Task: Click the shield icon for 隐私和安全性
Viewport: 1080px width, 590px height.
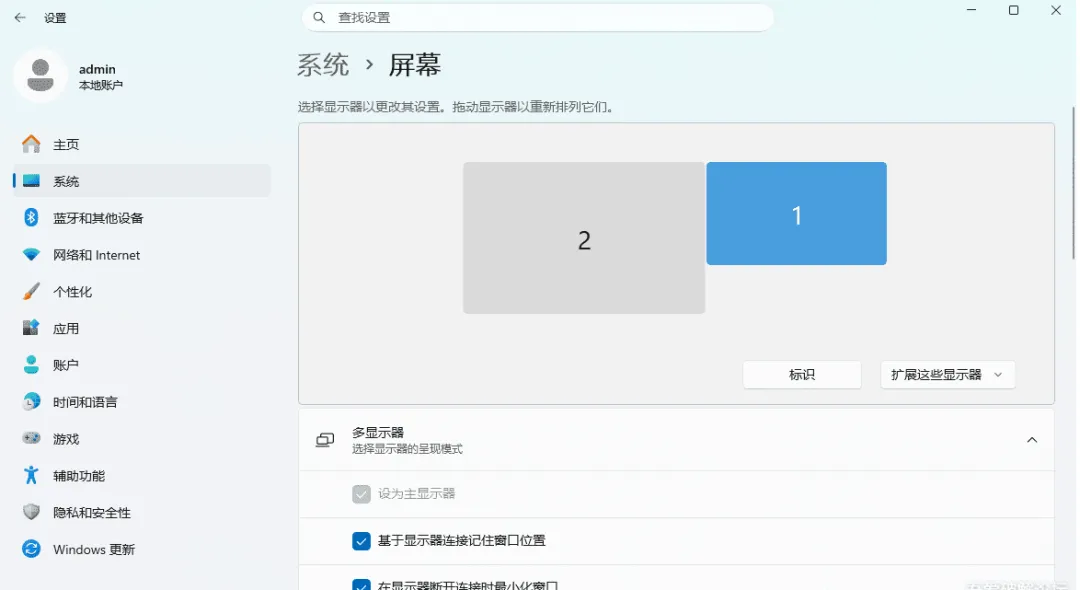Action: [x=31, y=512]
